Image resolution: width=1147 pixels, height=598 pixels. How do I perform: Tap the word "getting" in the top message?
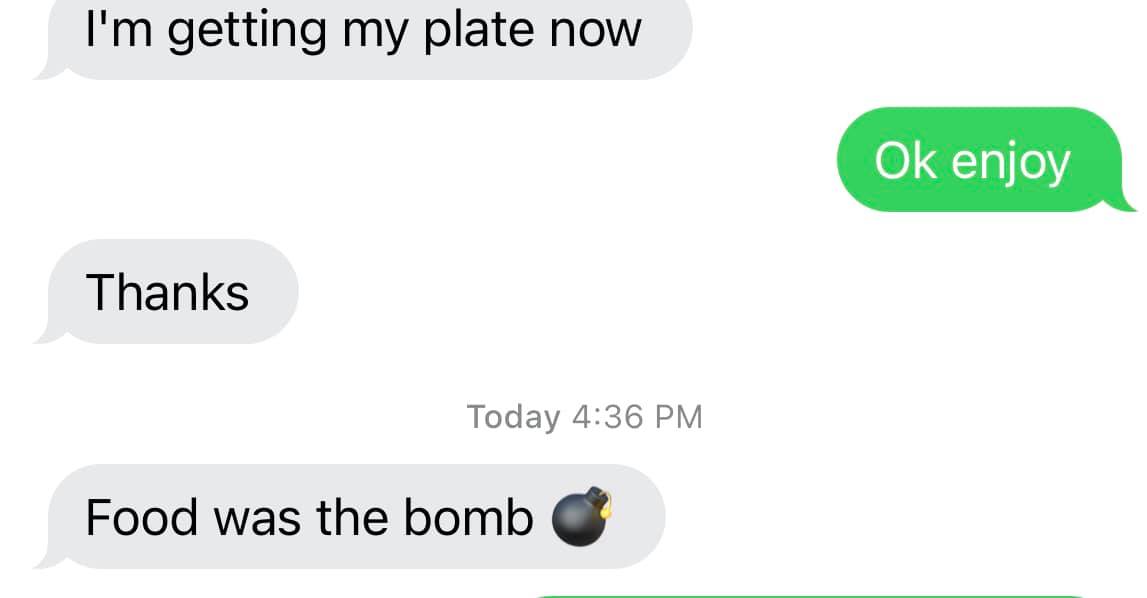[x=247, y=31]
